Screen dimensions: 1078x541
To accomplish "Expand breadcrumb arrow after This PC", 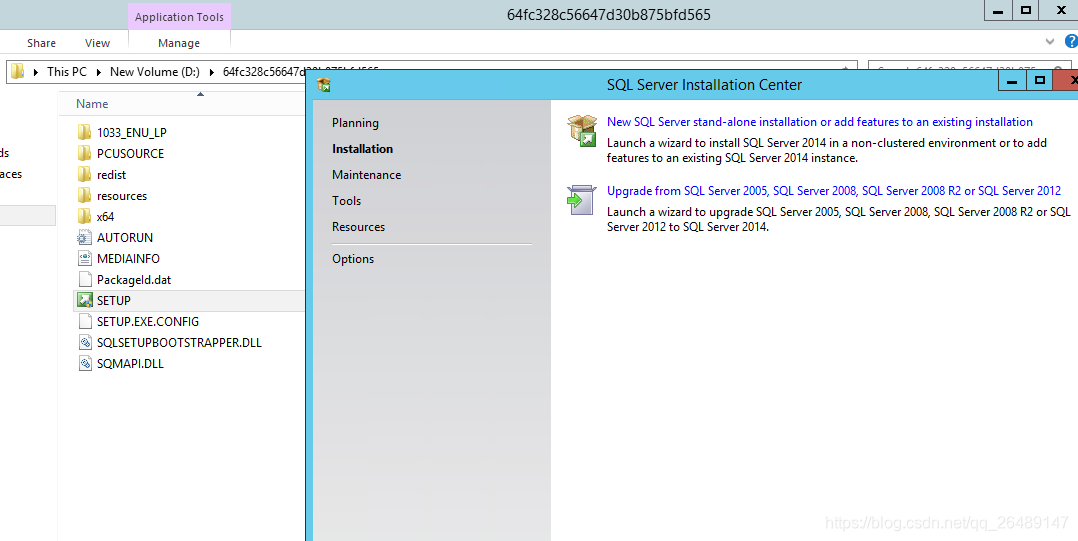I will pos(99,71).
